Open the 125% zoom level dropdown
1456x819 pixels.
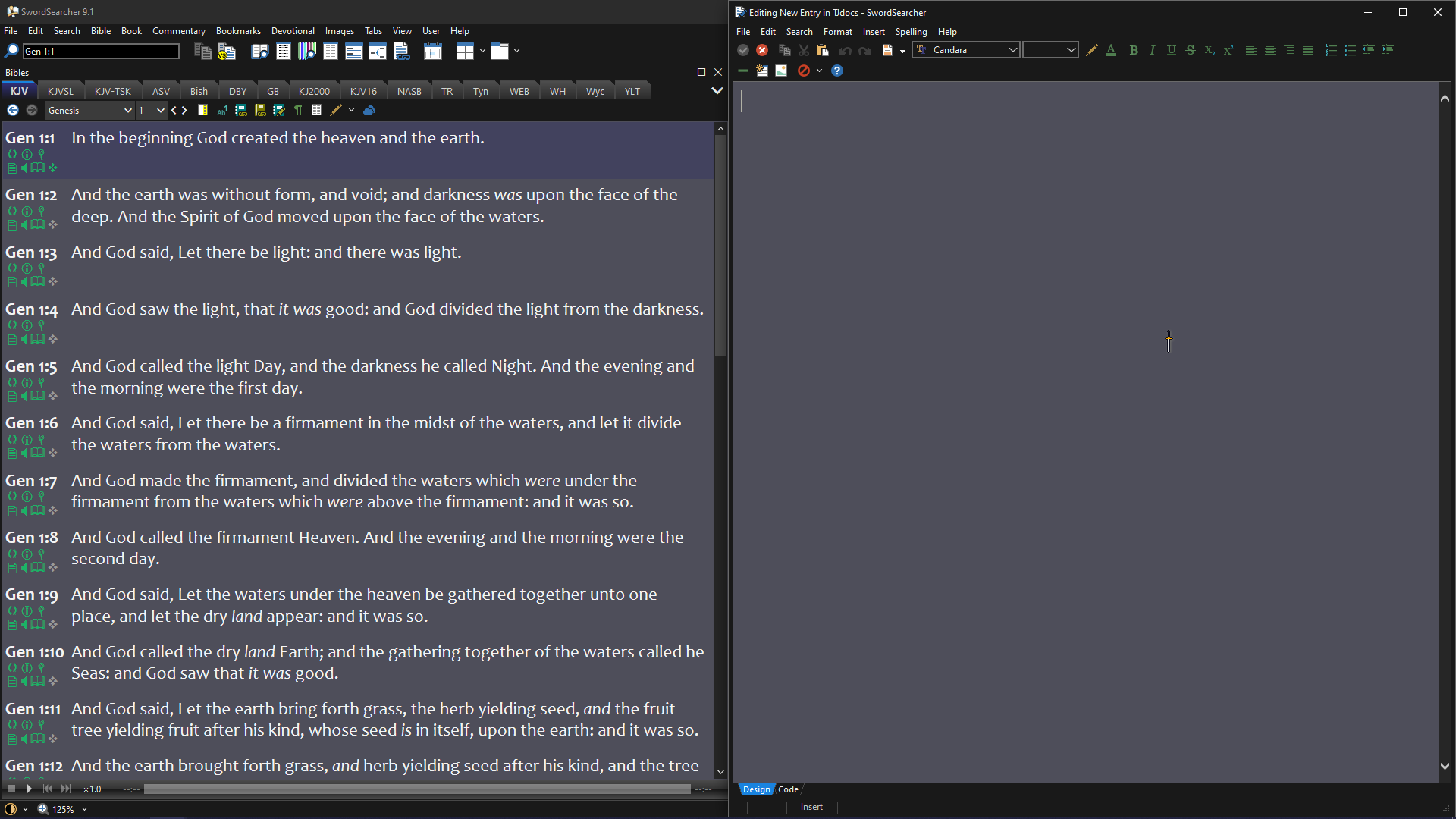[84, 809]
